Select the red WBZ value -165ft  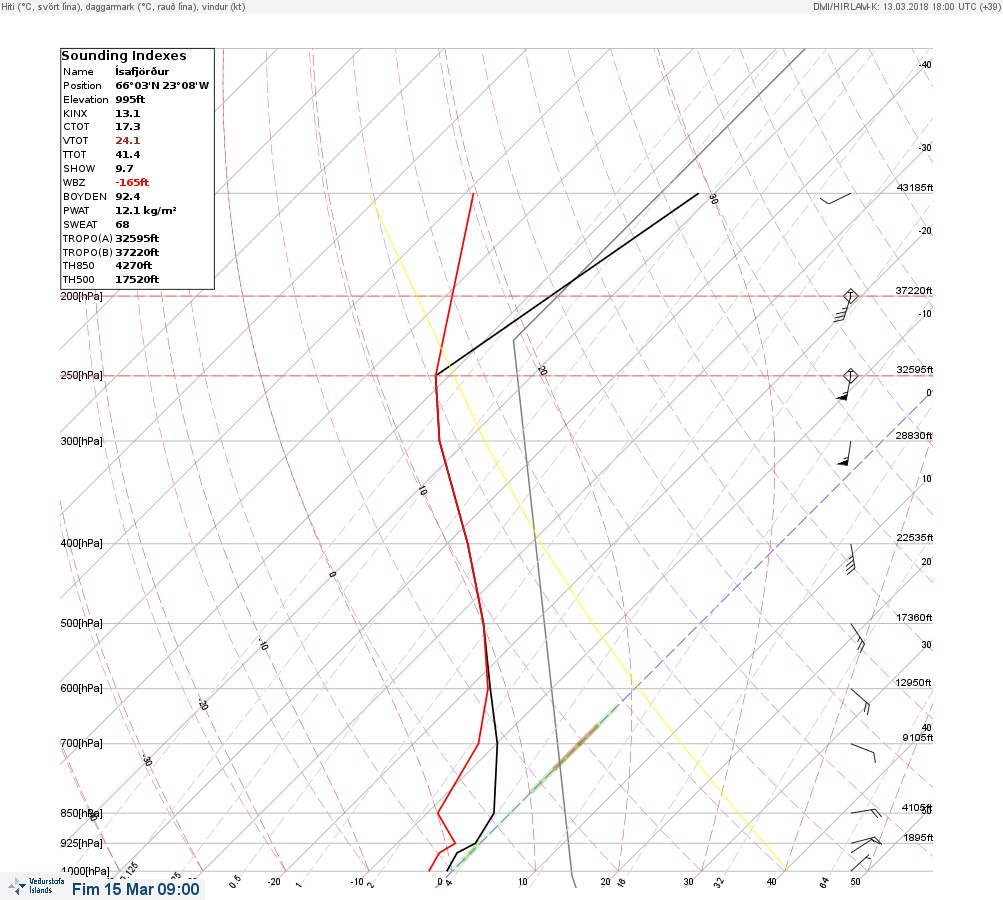(132, 183)
